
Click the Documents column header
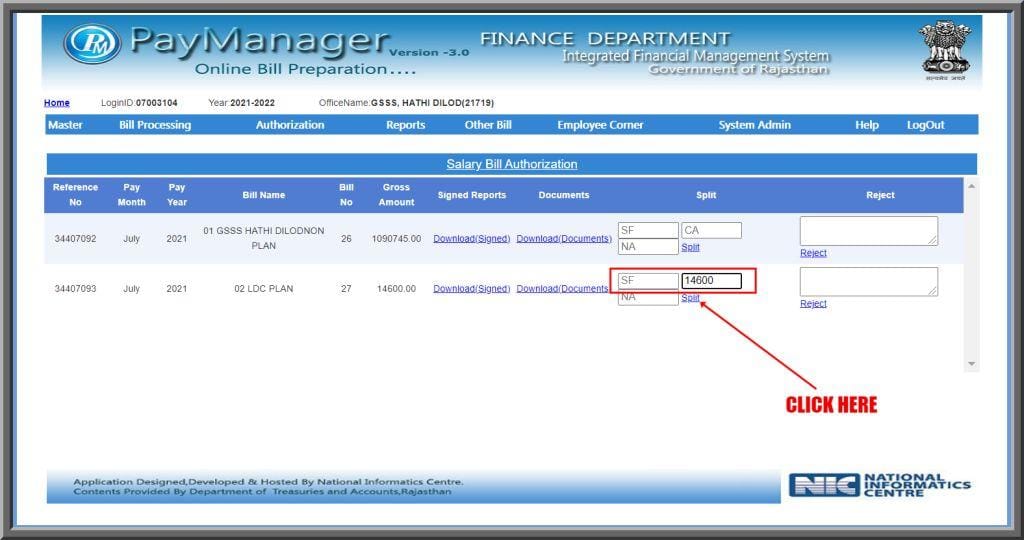coord(564,195)
